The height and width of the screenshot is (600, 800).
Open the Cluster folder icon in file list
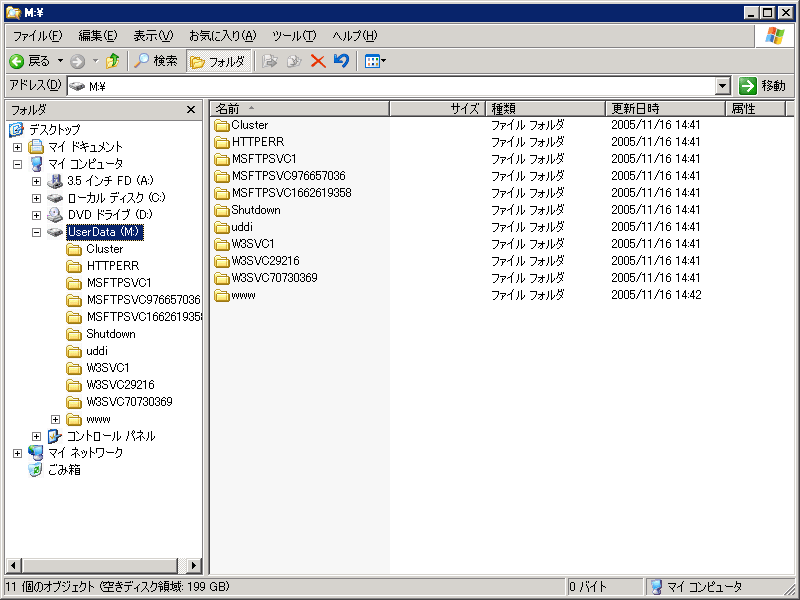222,125
